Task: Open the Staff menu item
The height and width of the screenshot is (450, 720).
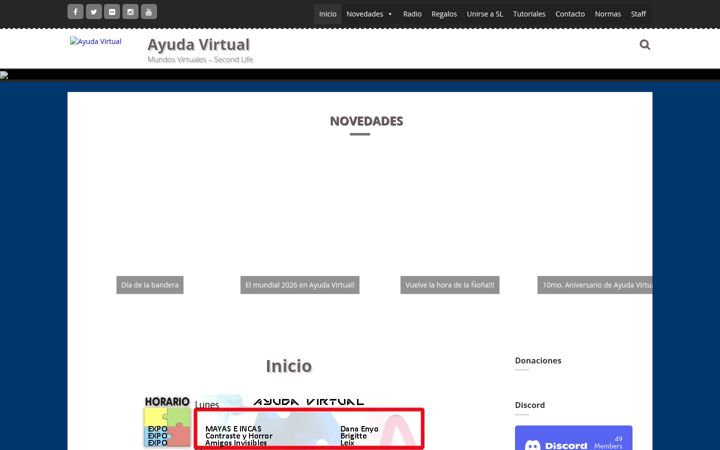Action: coord(638,14)
